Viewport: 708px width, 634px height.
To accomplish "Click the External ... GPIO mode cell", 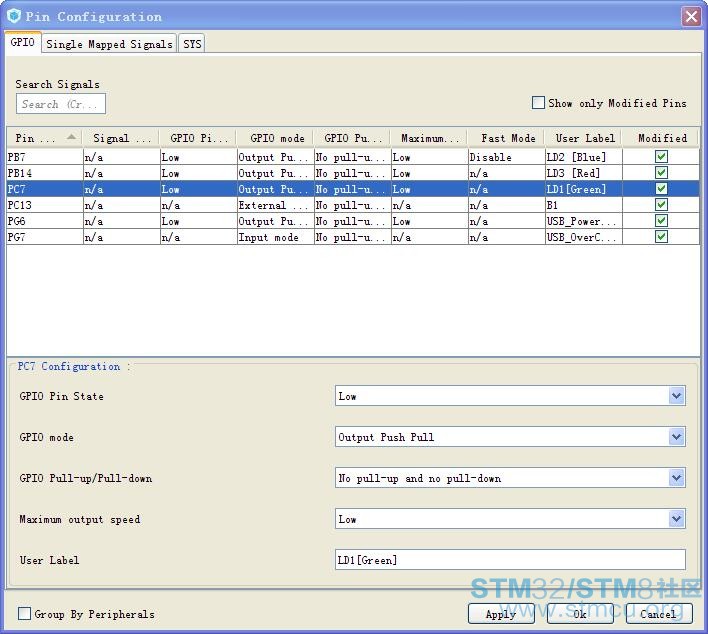I will [x=275, y=205].
